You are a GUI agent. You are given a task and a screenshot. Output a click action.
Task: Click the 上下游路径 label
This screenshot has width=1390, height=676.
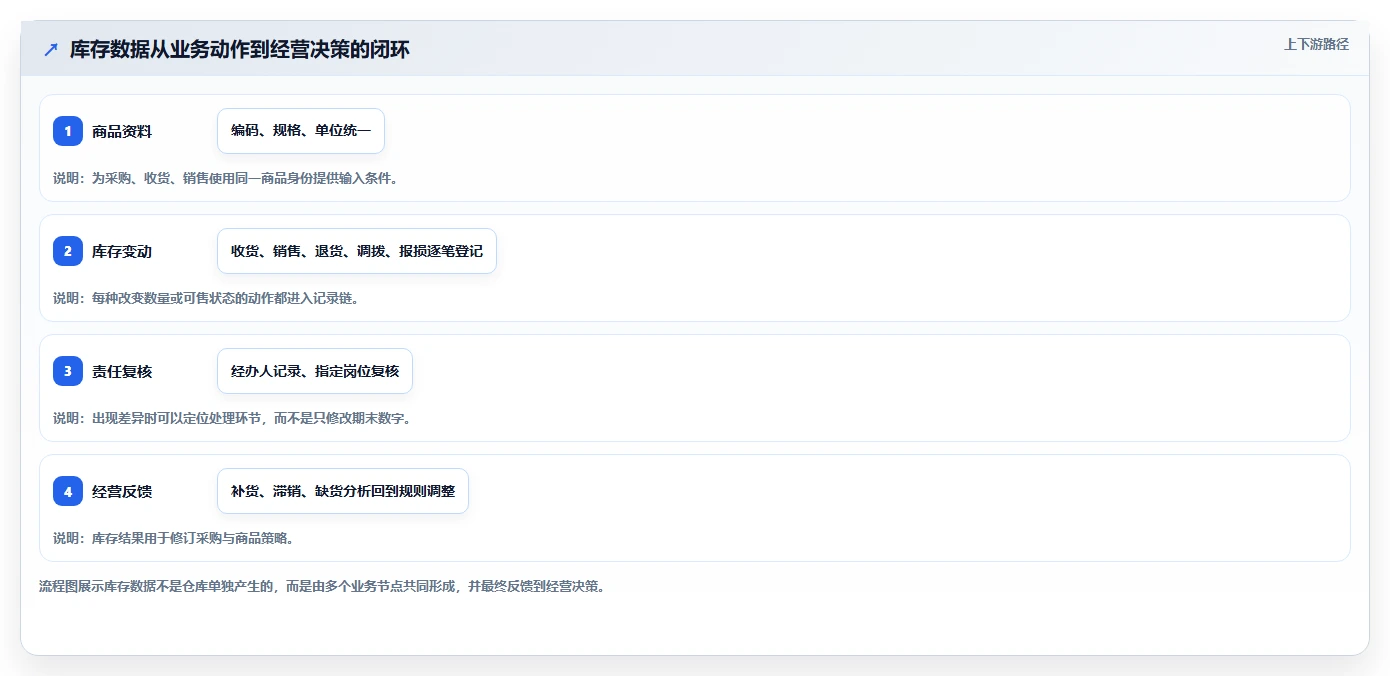tap(1316, 44)
